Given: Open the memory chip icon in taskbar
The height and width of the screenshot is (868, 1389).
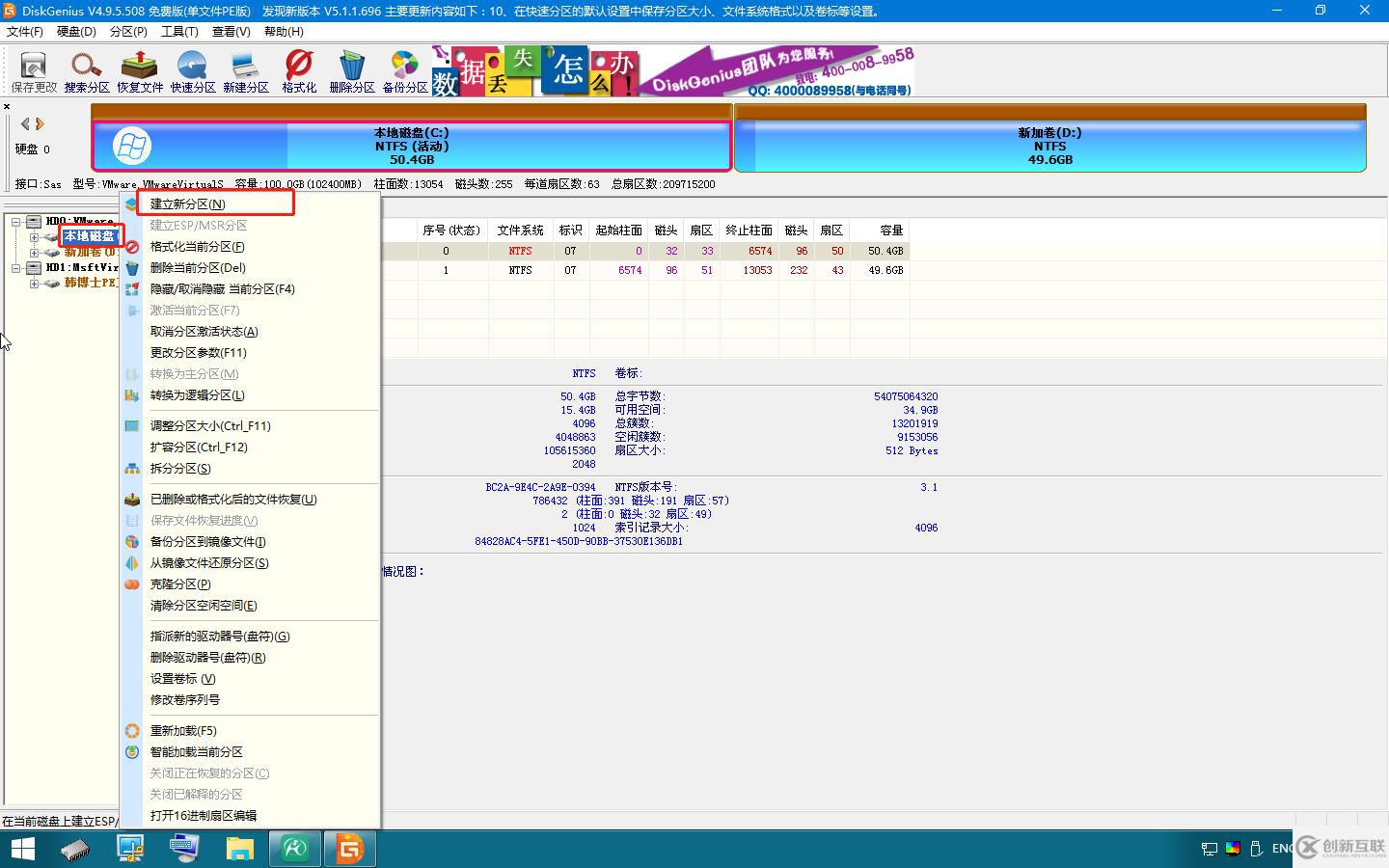Looking at the screenshot, I should point(75,849).
